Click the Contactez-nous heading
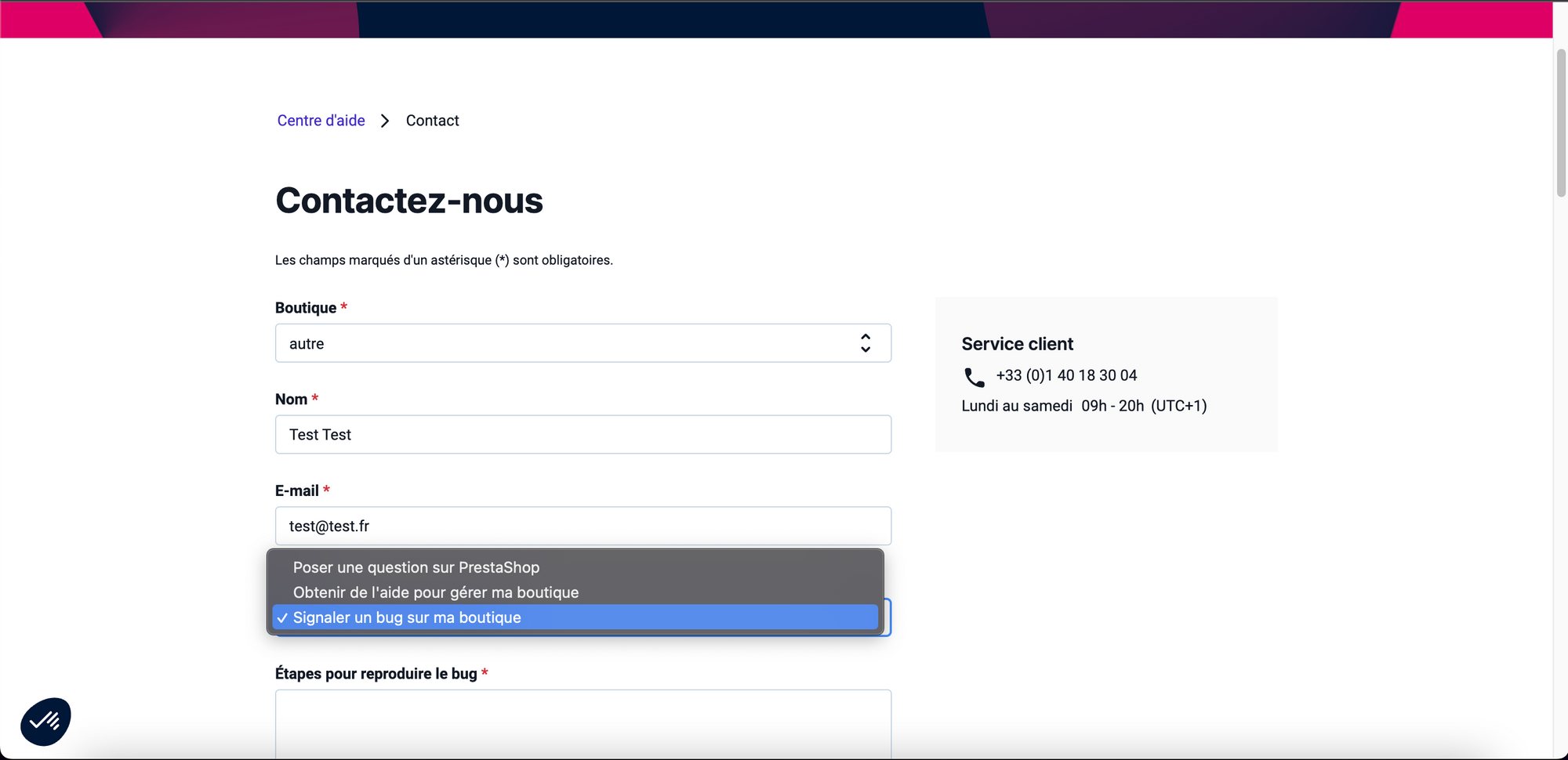The image size is (1568, 760). [409, 201]
